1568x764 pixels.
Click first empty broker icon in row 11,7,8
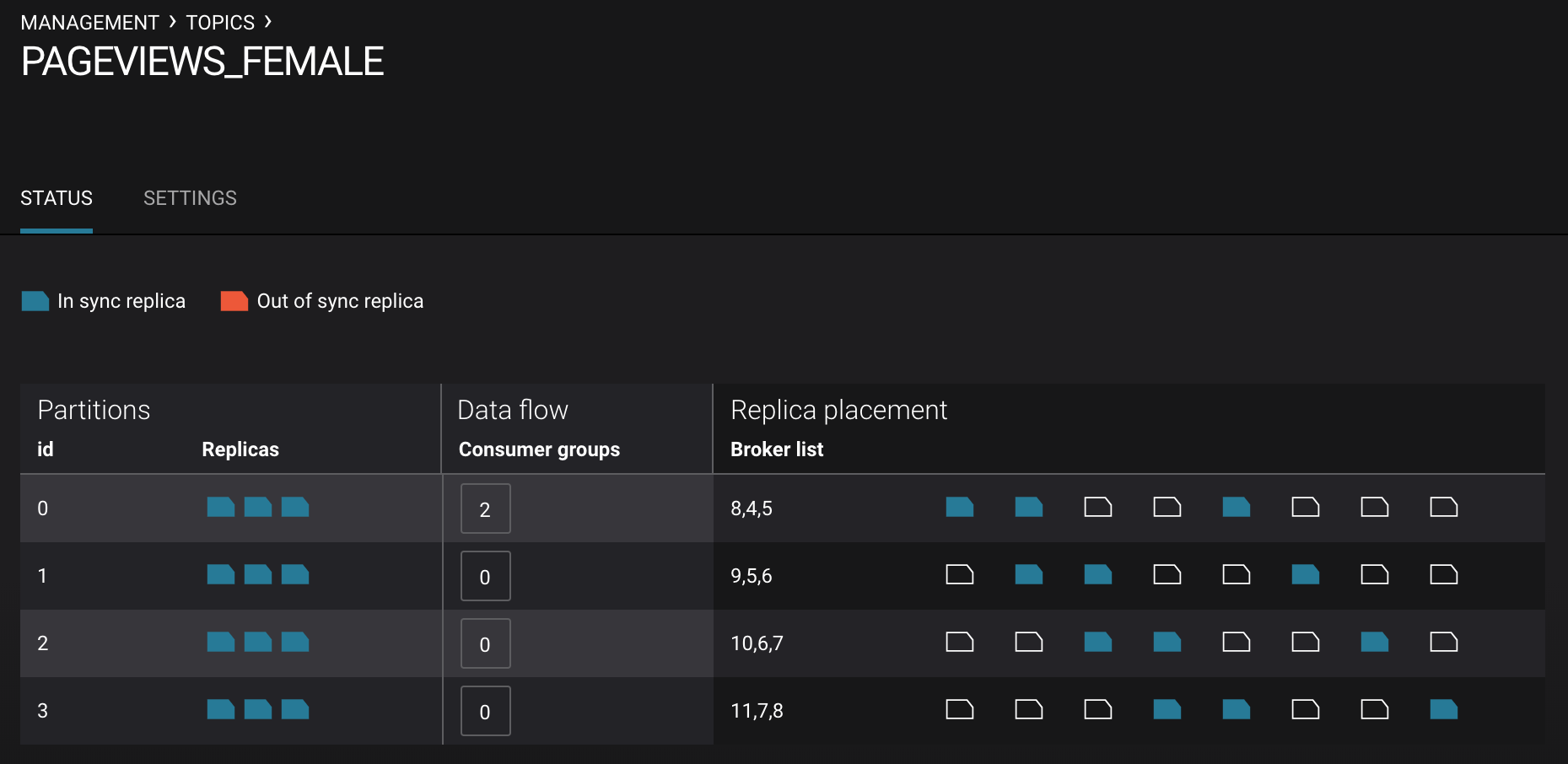tap(960, 709)
